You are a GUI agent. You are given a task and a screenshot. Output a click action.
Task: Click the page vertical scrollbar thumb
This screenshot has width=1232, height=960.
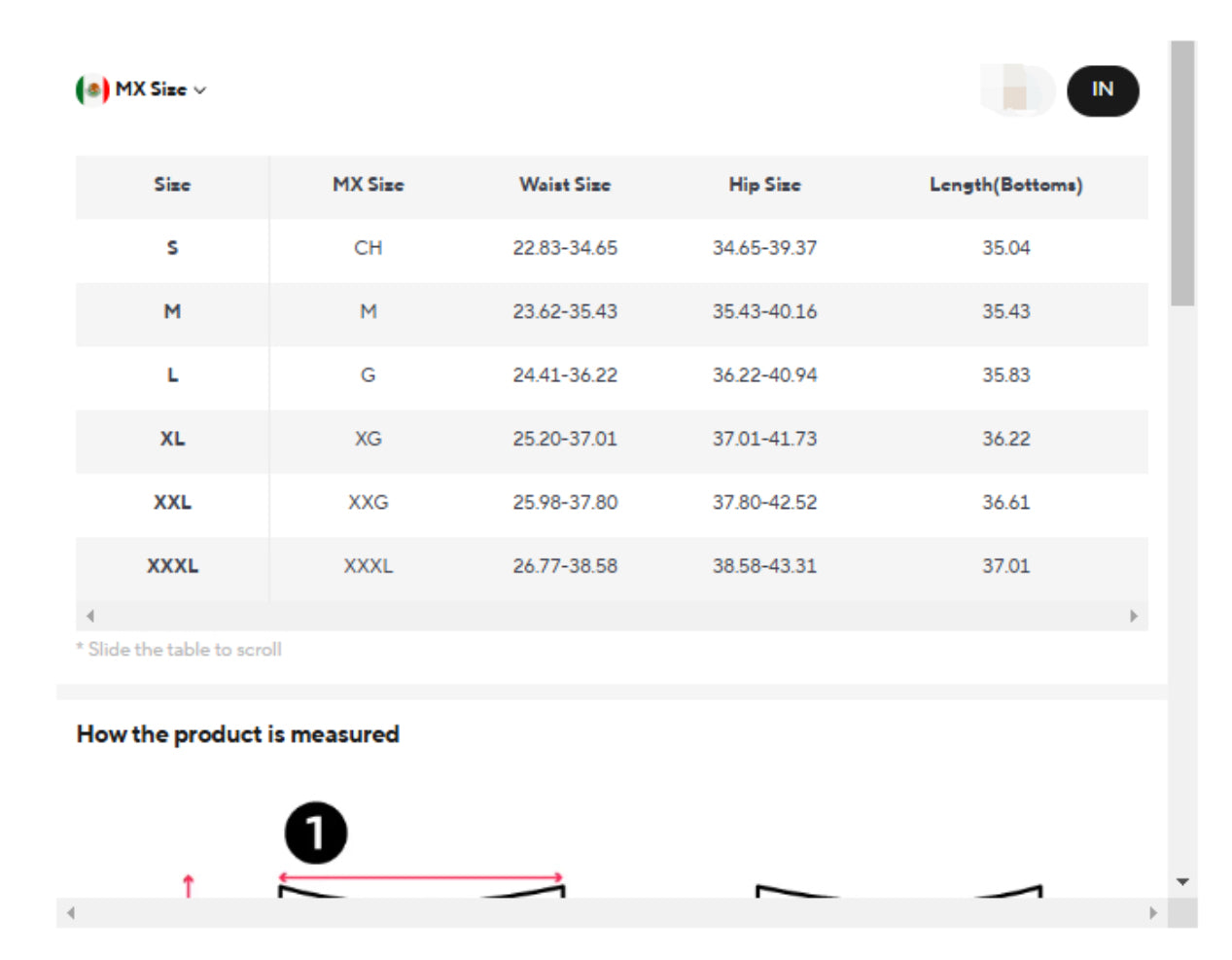point(1181,173)
